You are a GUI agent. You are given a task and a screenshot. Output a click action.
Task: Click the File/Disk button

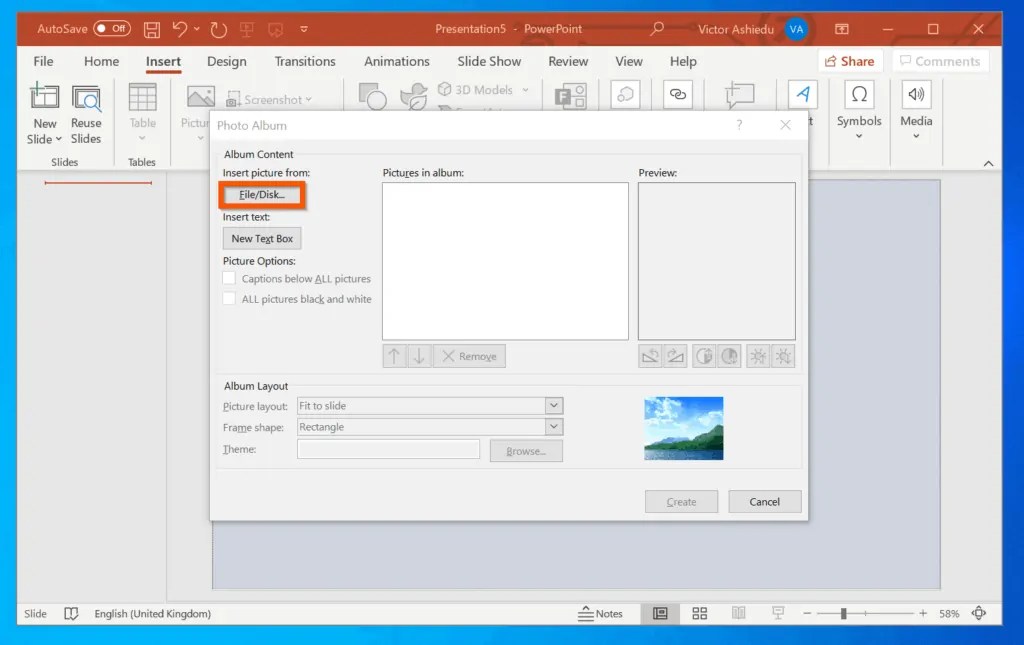click(x=261, y=196)
